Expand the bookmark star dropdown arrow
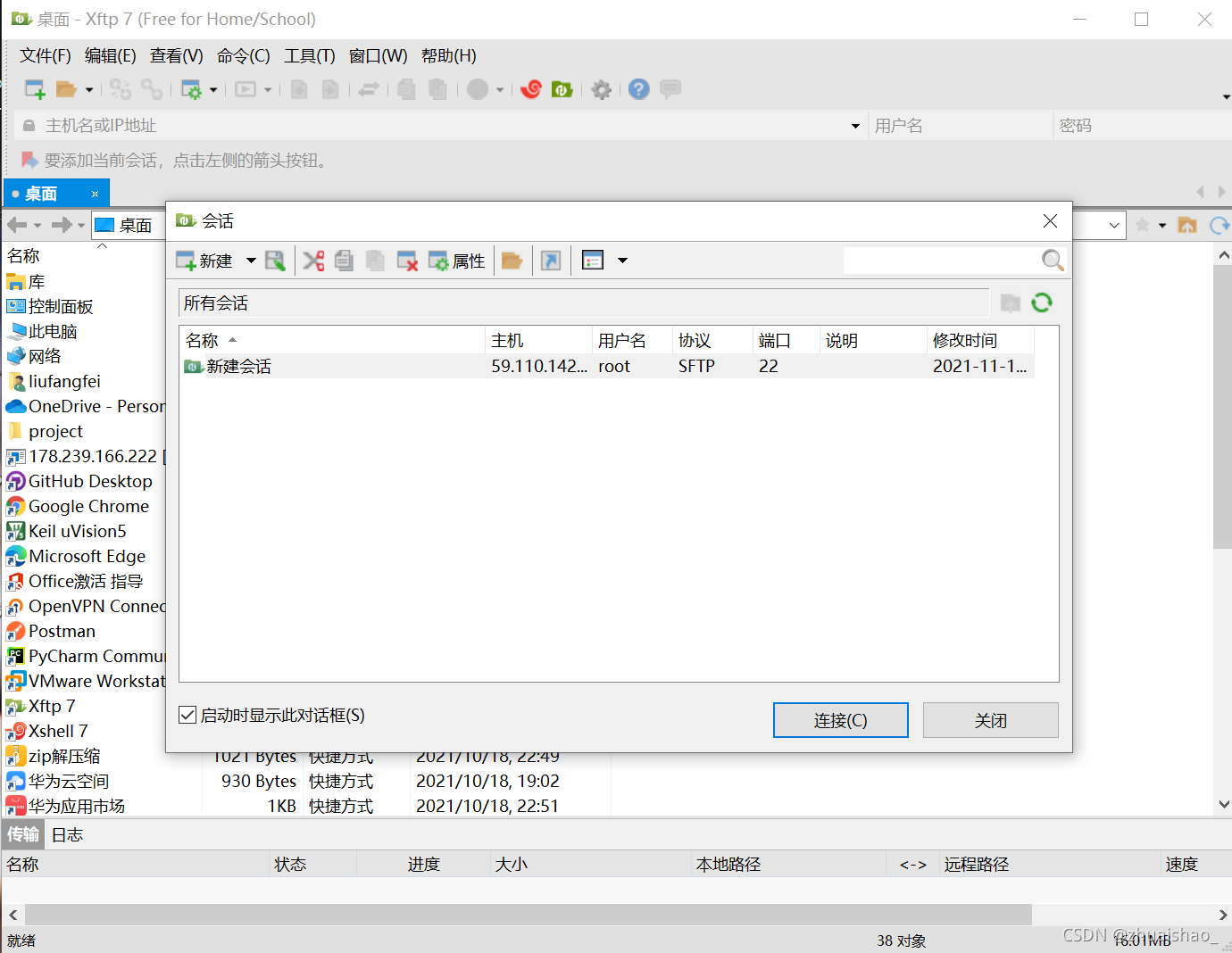The image size is (1232, 953). click(1162, 225)
